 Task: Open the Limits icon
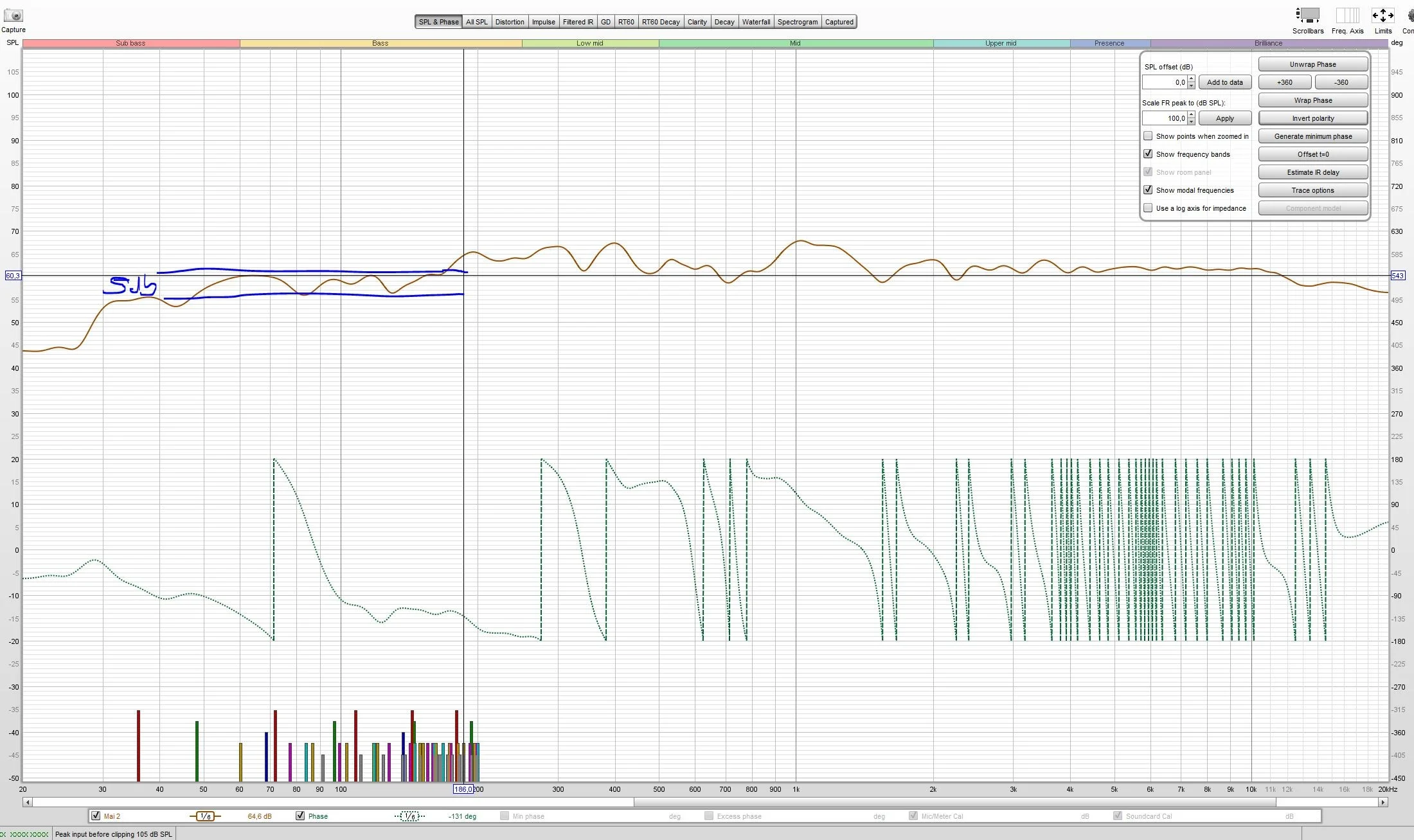click(x=1383, y=15)
